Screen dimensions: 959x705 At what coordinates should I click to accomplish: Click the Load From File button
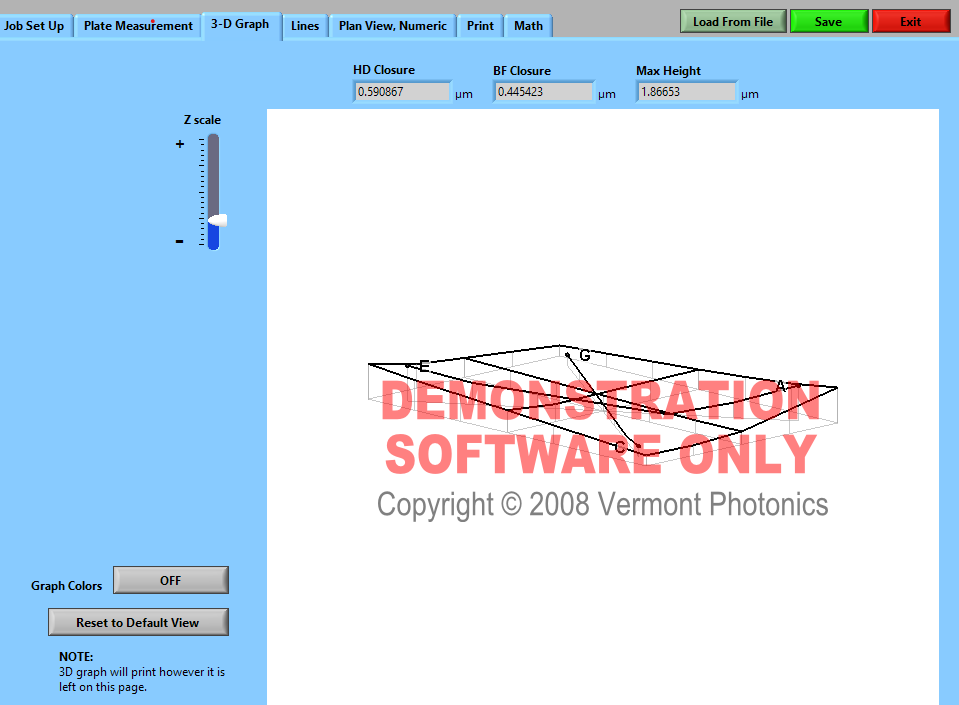point(733,21)
